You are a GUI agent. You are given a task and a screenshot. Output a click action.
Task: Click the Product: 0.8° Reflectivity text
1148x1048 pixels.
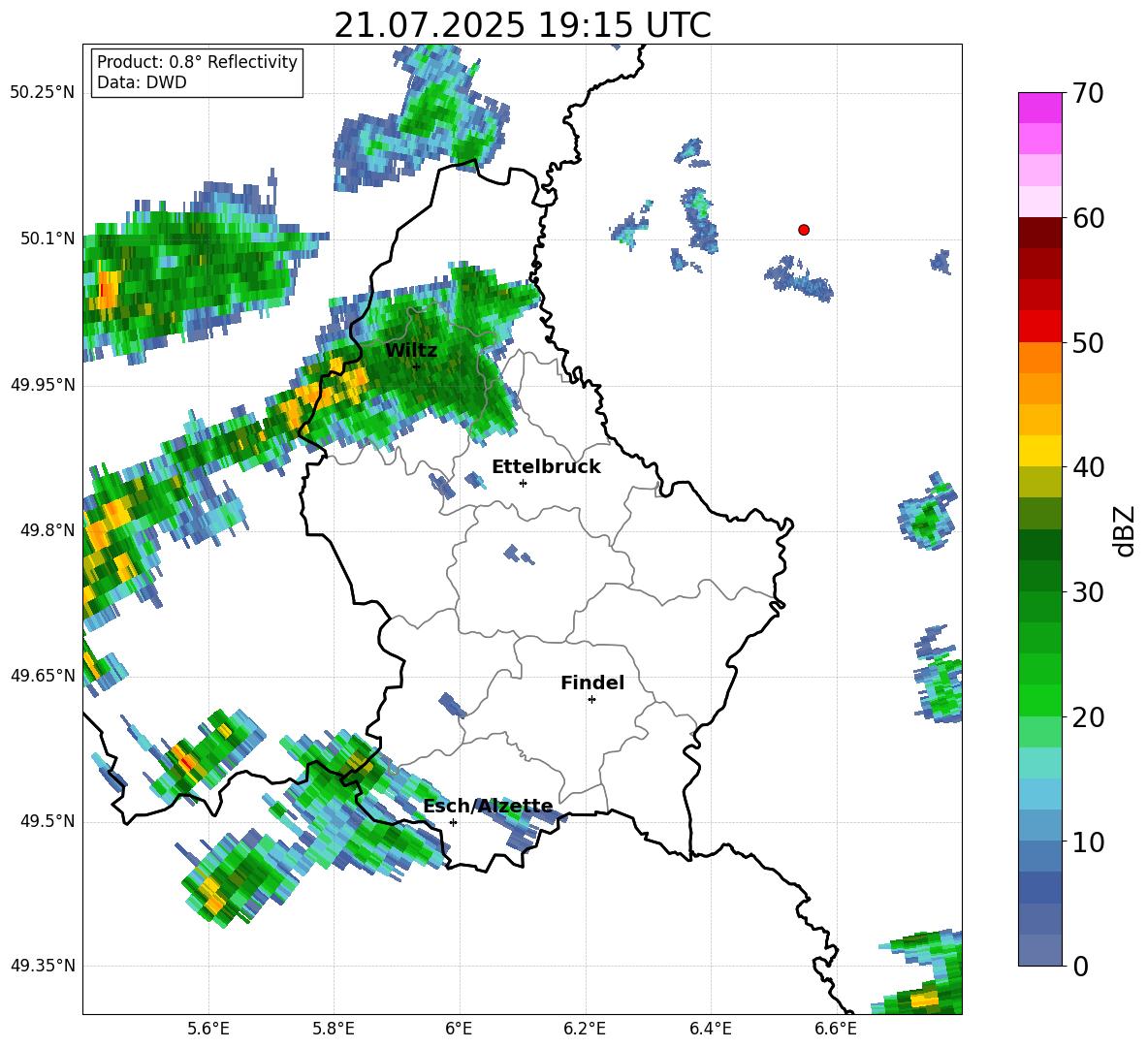(197, 62)
